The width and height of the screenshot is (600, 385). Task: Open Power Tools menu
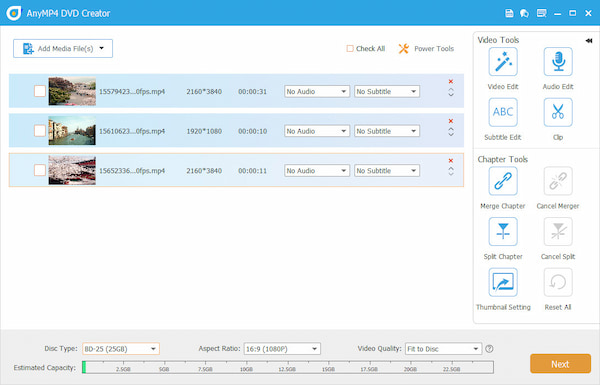tap(426, 49)
